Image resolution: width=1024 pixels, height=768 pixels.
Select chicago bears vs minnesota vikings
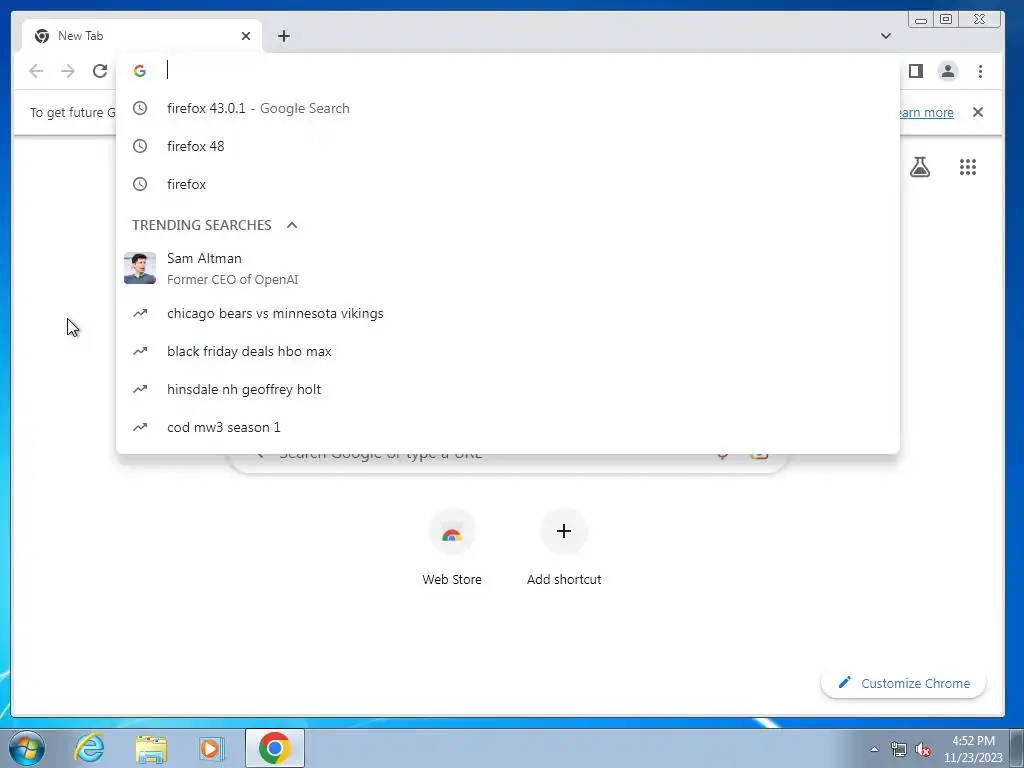[507, 313]
